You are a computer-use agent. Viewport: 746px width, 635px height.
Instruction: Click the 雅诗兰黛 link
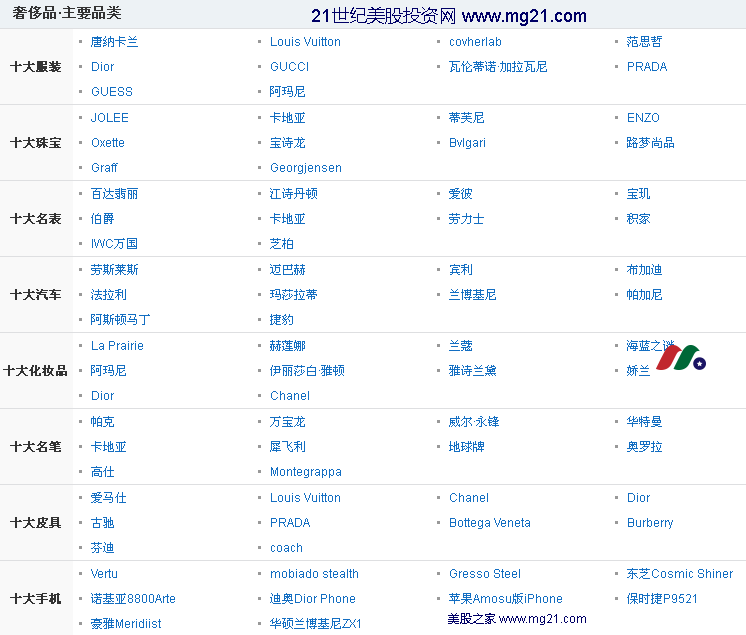pos(472,371)
